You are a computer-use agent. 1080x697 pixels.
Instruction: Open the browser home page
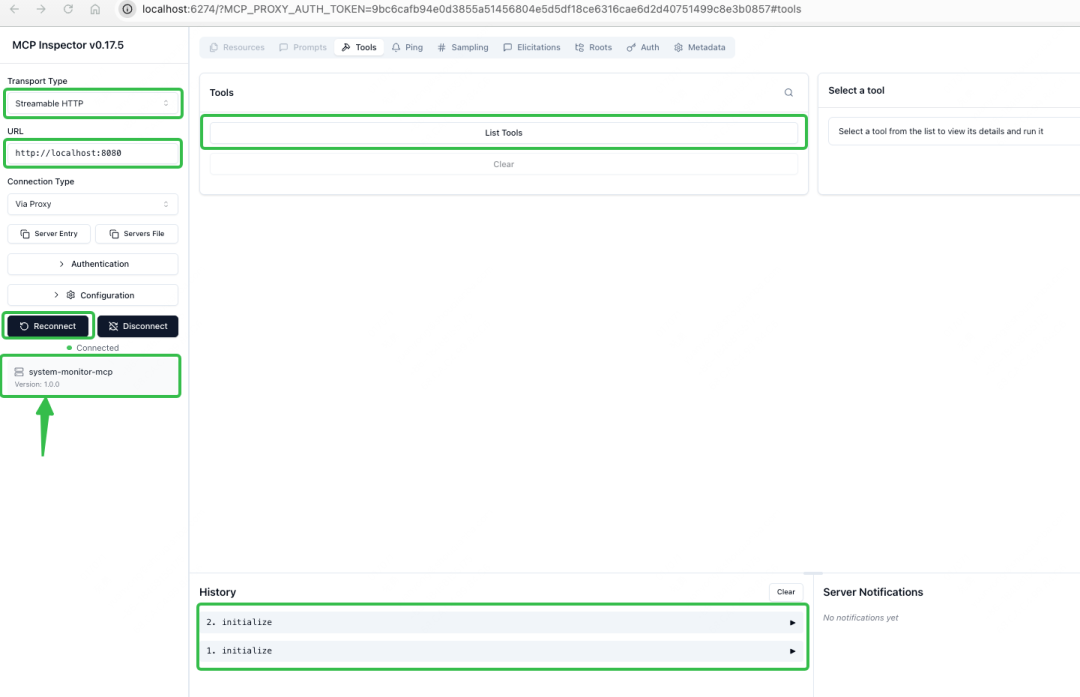pos(95,9)
